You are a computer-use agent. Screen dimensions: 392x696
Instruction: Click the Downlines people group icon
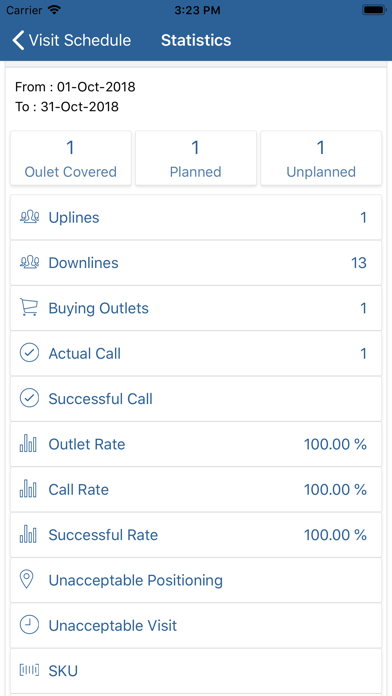29,263
